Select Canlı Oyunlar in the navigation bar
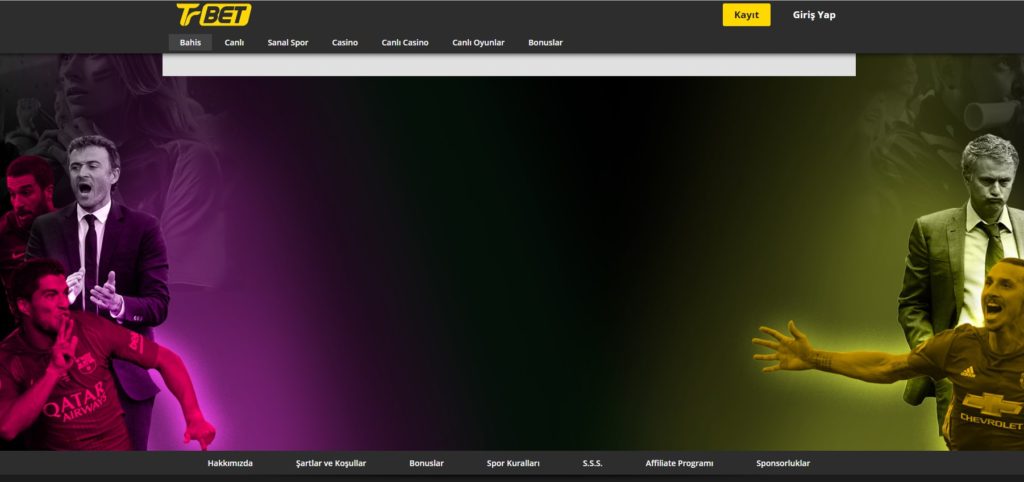This screenshot has height=482, width=1024. (x=478, y=43)
